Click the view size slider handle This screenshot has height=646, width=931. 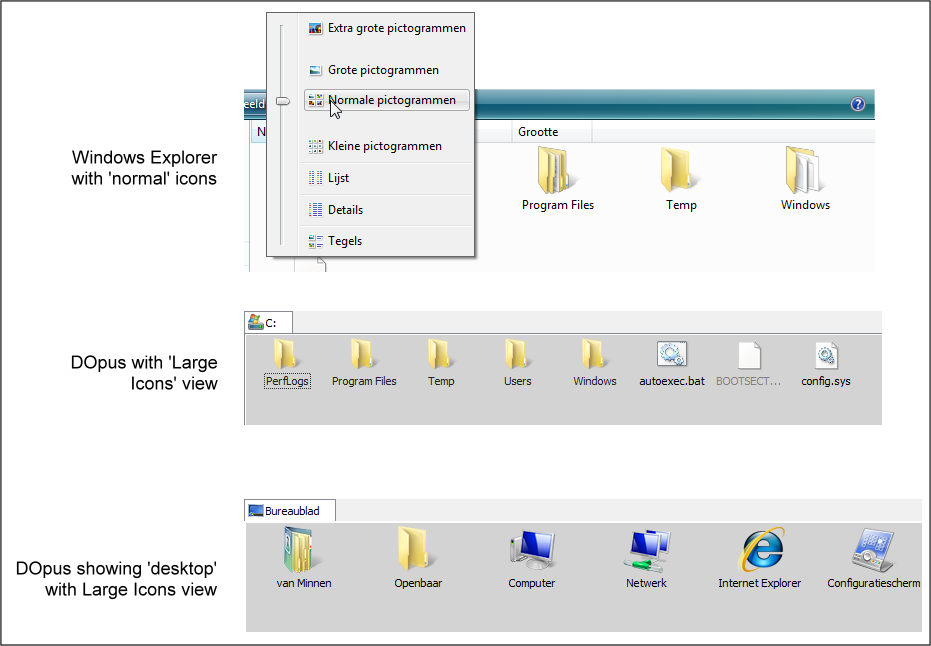pyautogui.click(x=283, y=102)
